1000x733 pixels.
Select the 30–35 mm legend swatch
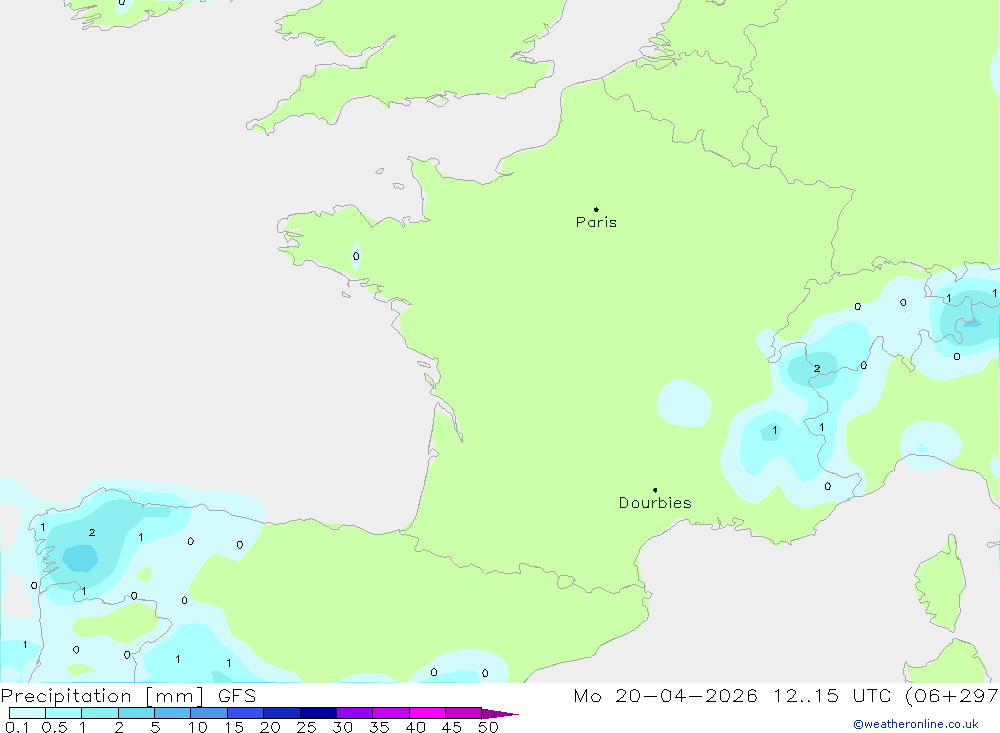click(x=354, y=713)
